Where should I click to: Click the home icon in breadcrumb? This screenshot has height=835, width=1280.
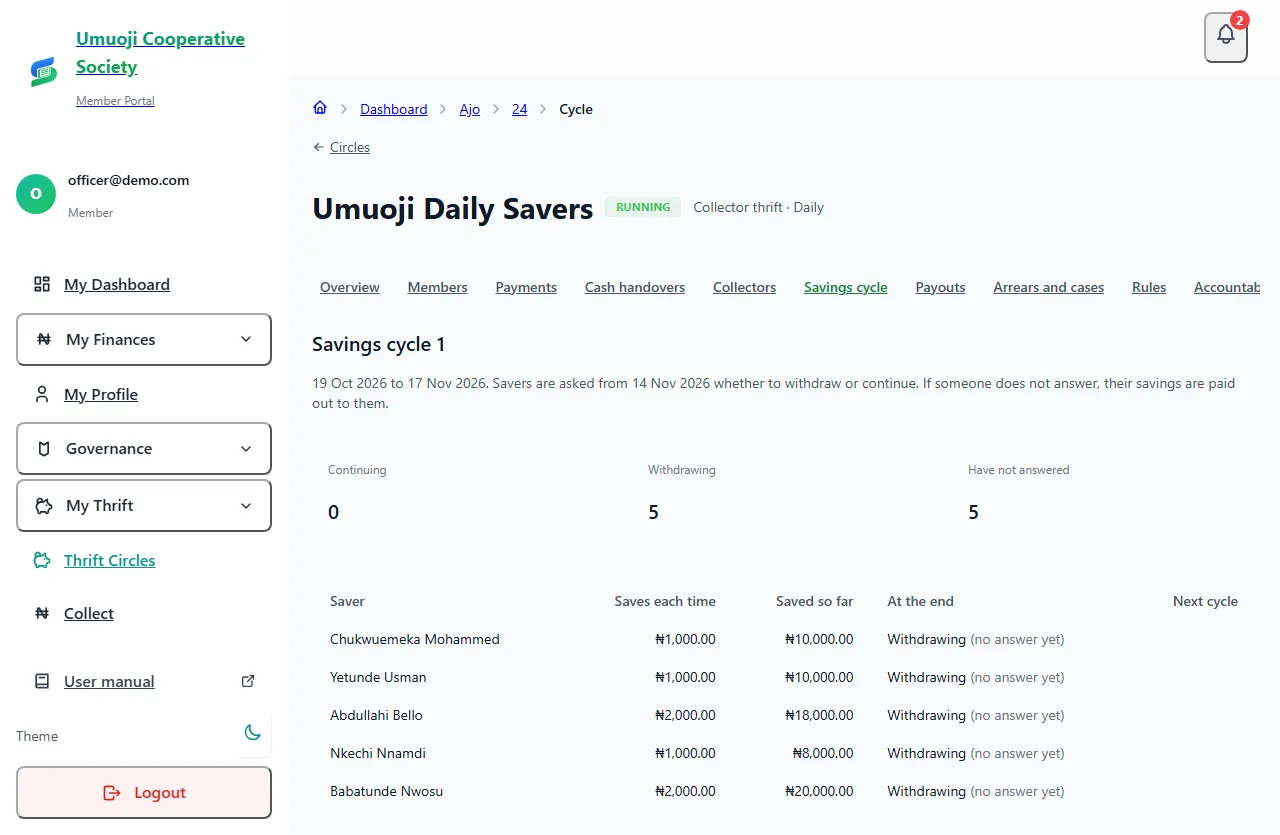pos(320,108)
